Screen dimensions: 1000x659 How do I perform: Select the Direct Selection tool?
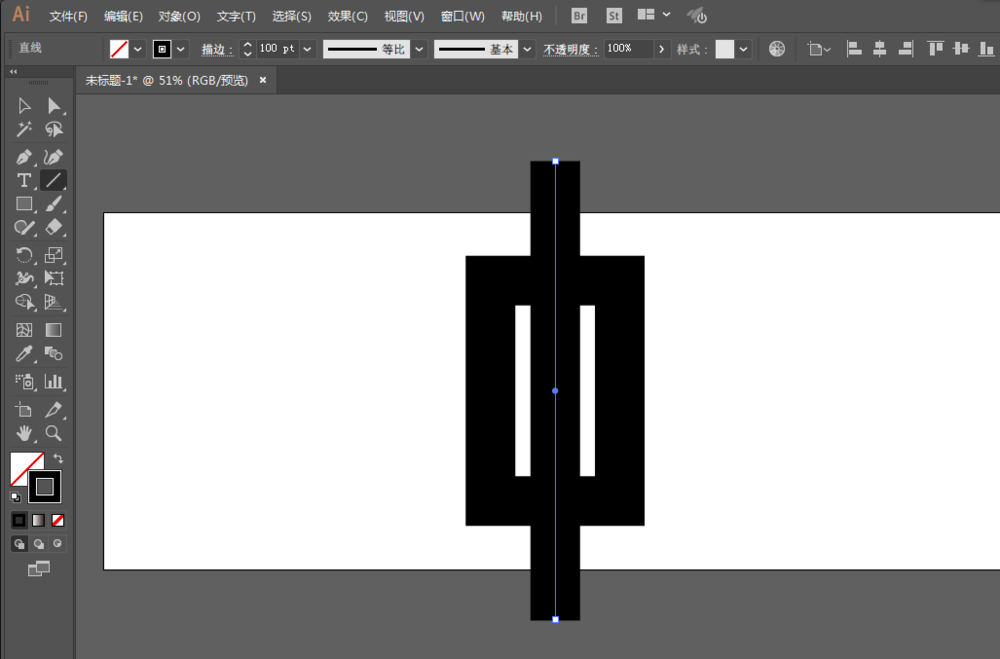coord(54,105)
